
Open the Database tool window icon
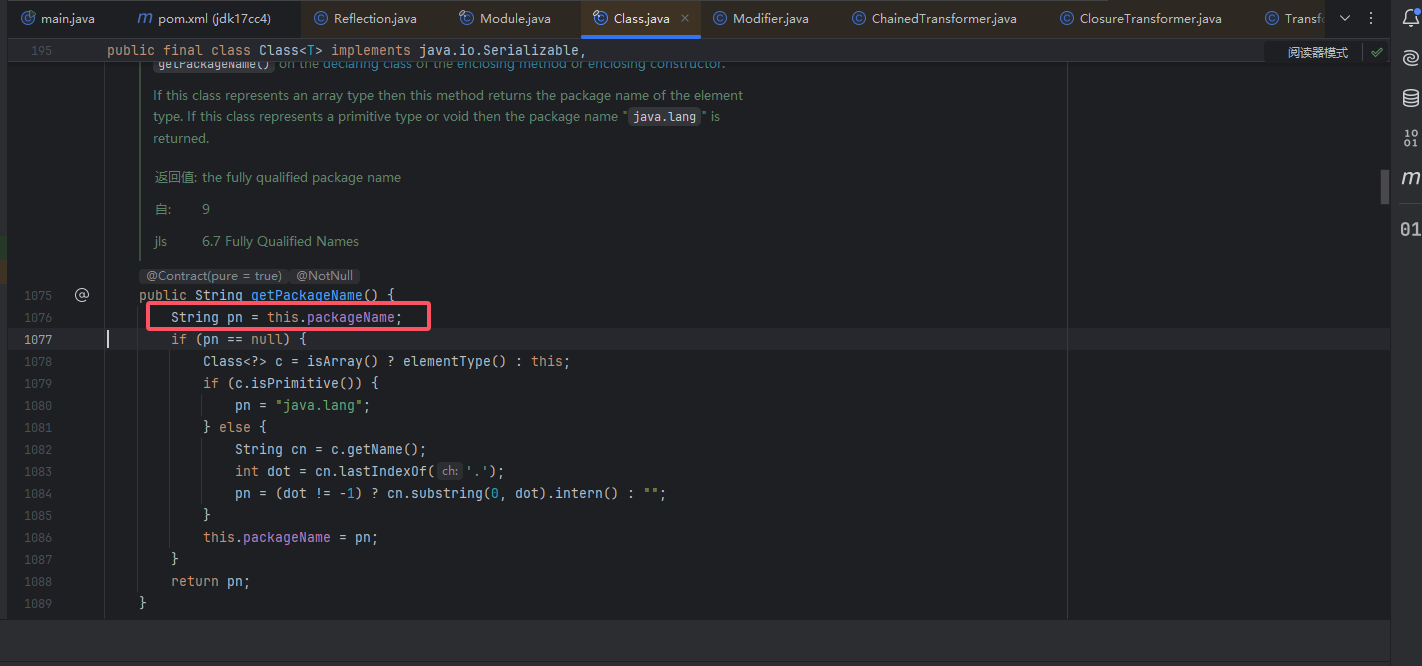pos(1410,98)
